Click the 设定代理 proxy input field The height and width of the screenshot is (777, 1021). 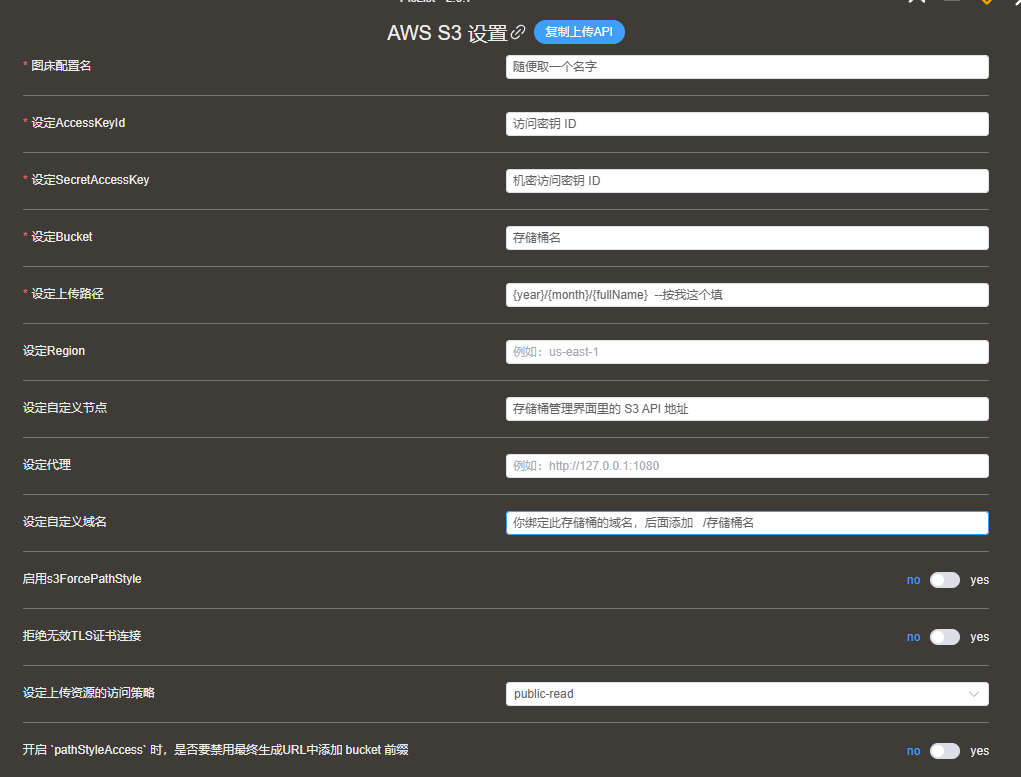(747, 466)
